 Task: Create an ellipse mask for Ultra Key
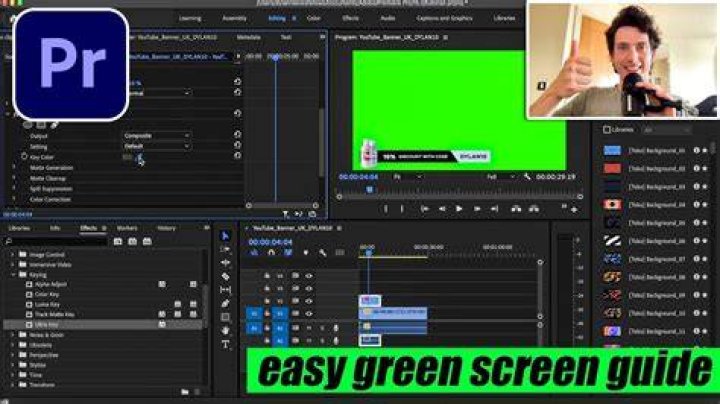click(28, 125)
